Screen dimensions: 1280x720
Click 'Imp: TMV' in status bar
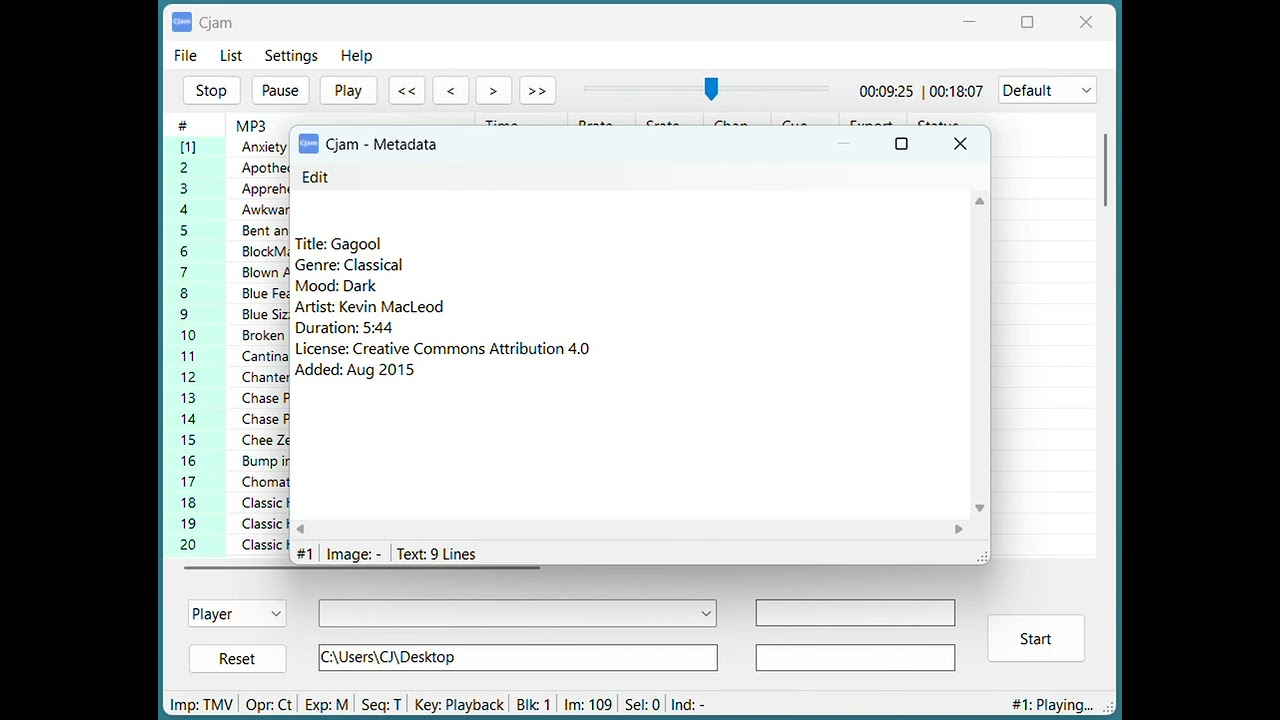[x=202, y=705]
